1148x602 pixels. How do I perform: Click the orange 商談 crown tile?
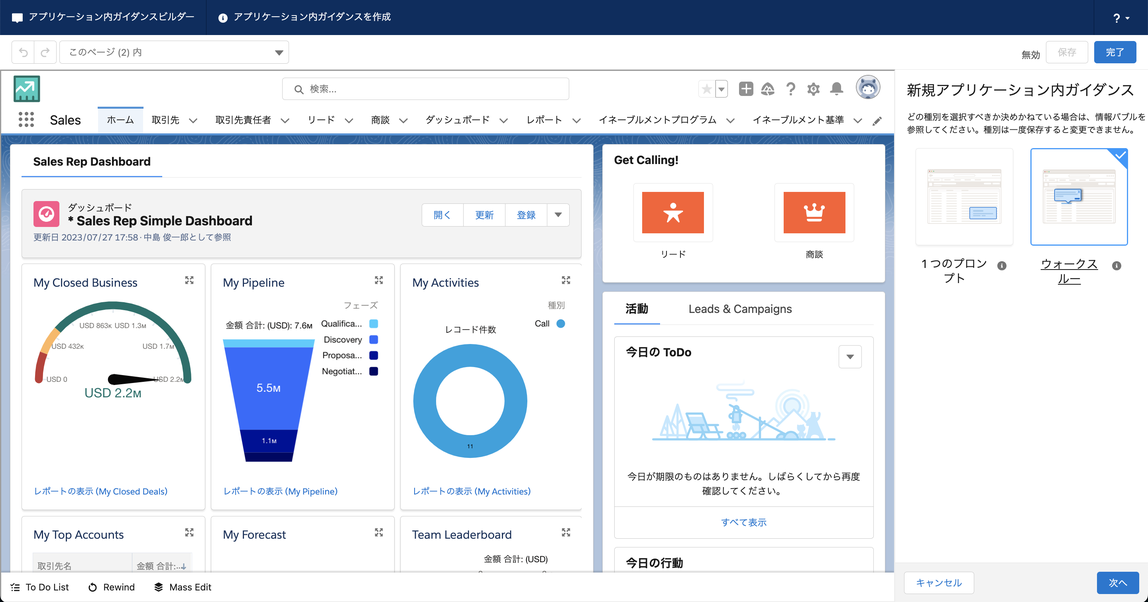pos(814,212)
